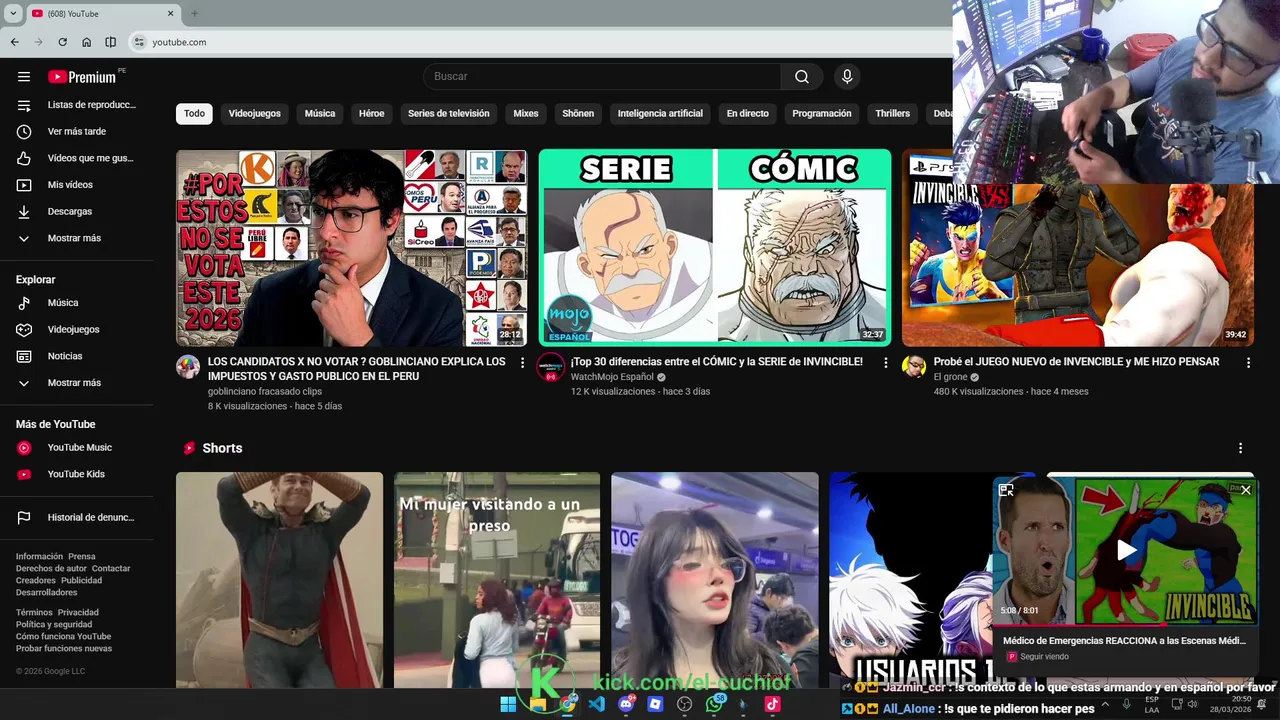Open the Windows Start menu

[x=508, y=704]
